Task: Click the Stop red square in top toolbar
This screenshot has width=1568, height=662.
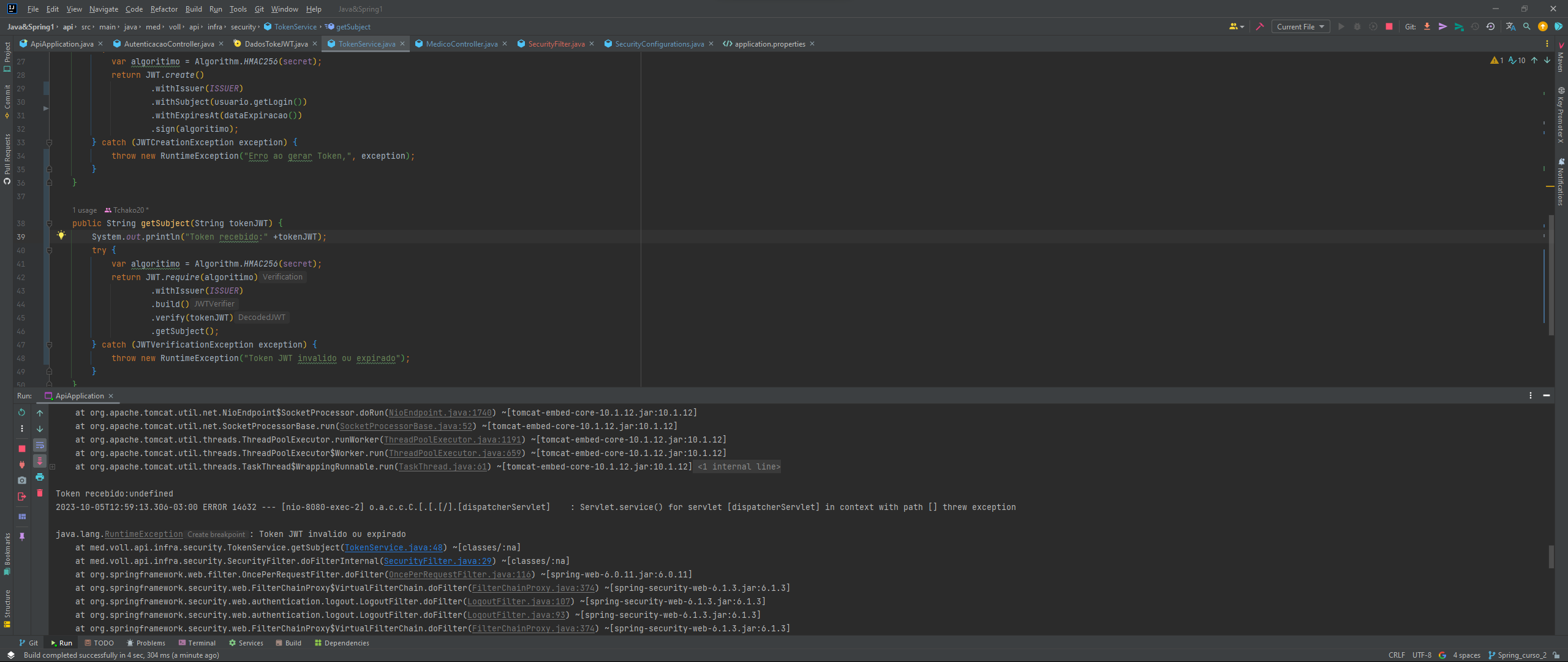Action: click(1389, 26)
